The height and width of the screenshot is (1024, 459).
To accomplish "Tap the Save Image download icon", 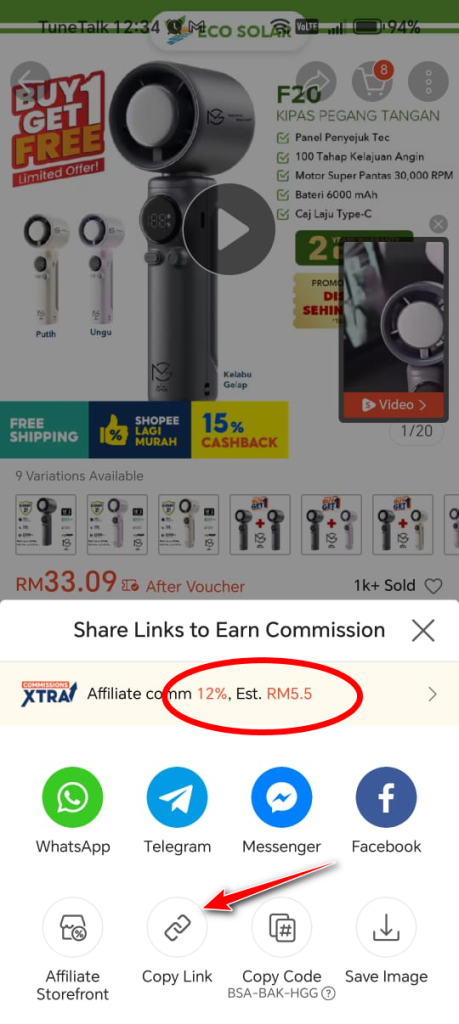I will tap(386, 927).
